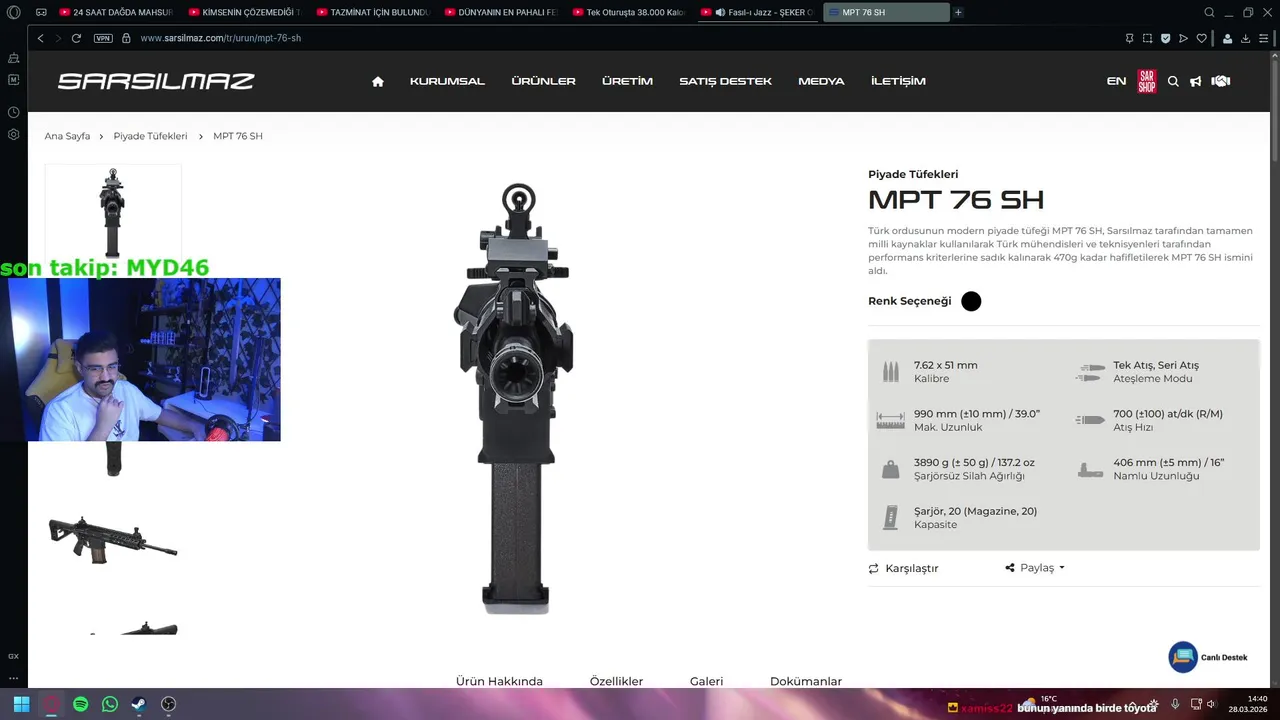This screenshot has height=720, width=1280.
Task: Open the home icon in site navigation
Action: tap(377, 81)
